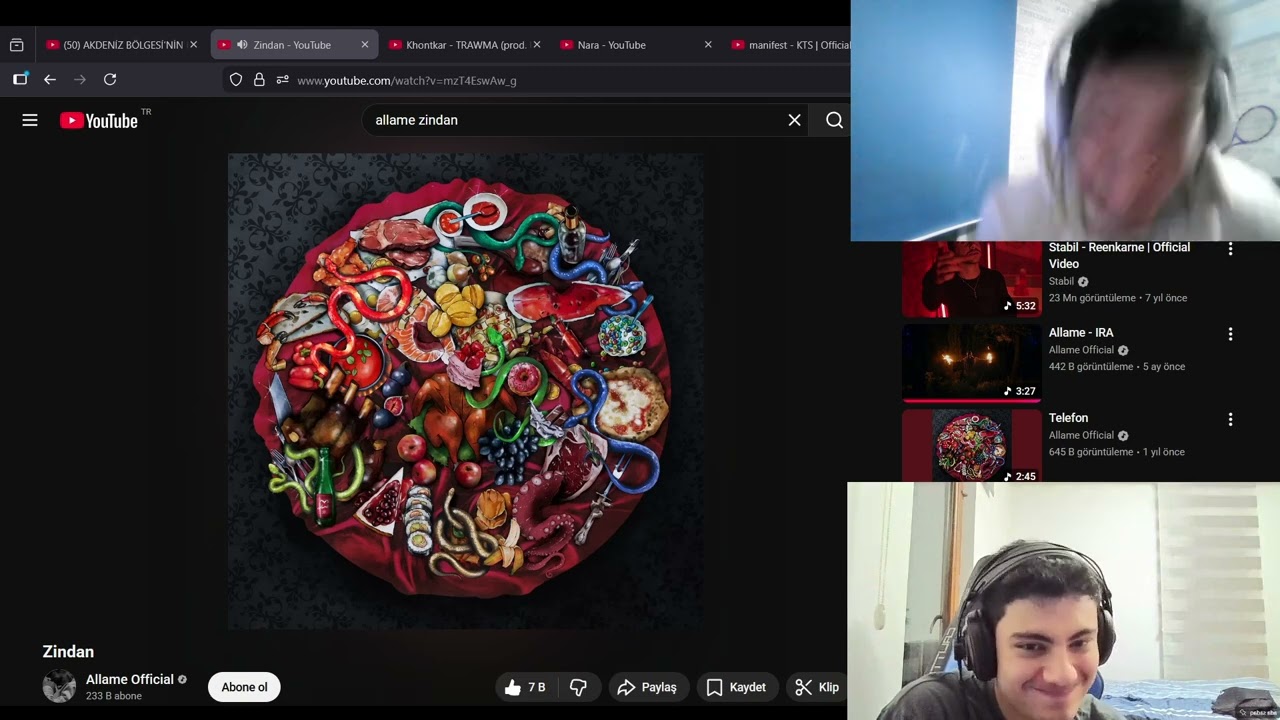The width and height of the screenshot is (1280, 720).
Task: Subscribe with the Abone ol button
Action: coord(245,687)
